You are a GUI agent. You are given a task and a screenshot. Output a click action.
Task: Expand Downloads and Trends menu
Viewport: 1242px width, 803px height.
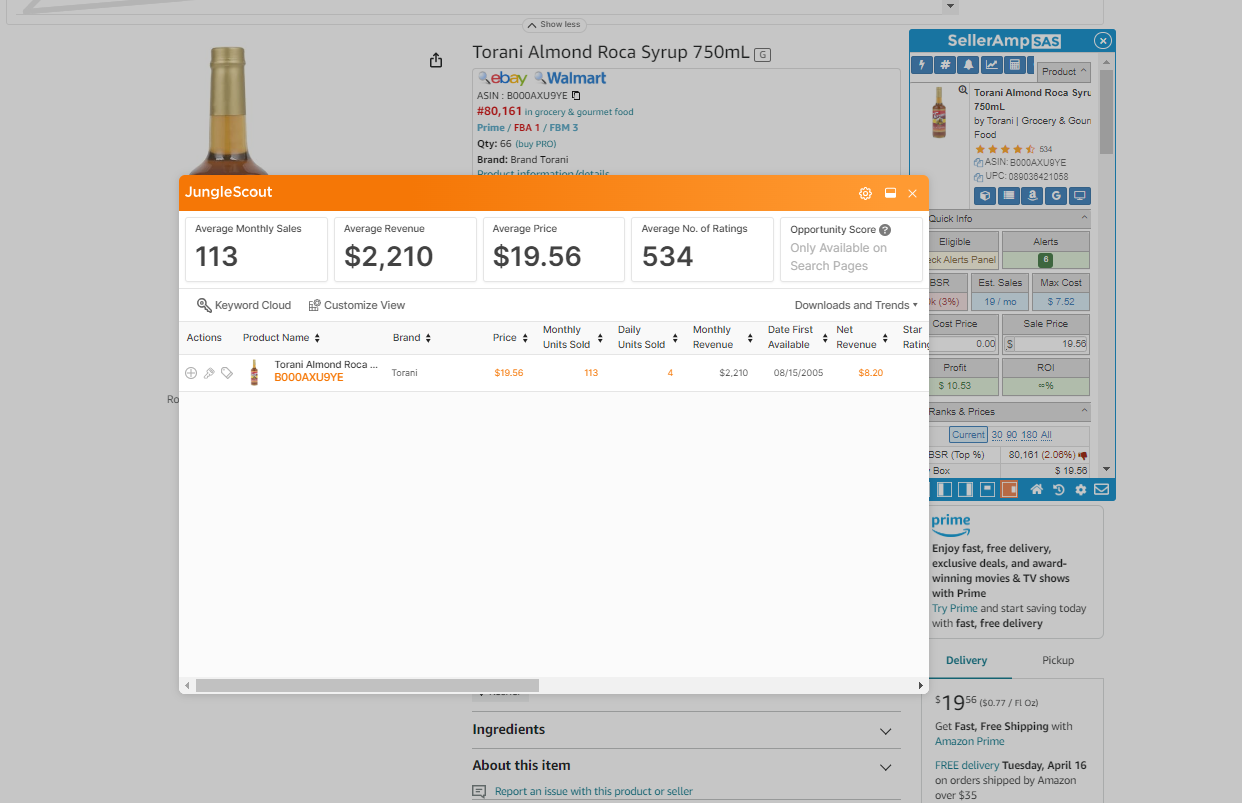click(856, 305)
